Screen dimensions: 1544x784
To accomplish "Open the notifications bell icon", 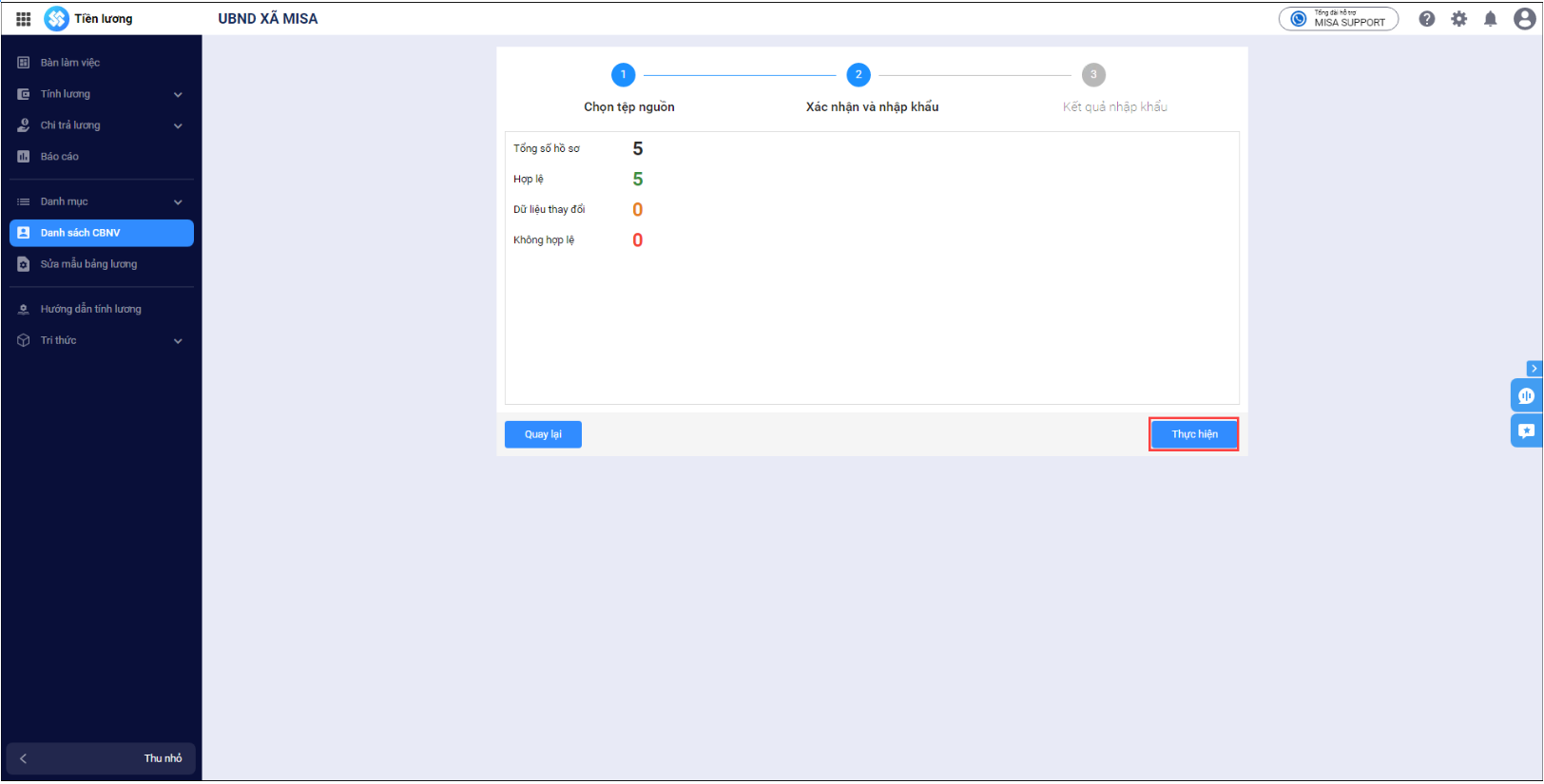I will point(1491,19).
